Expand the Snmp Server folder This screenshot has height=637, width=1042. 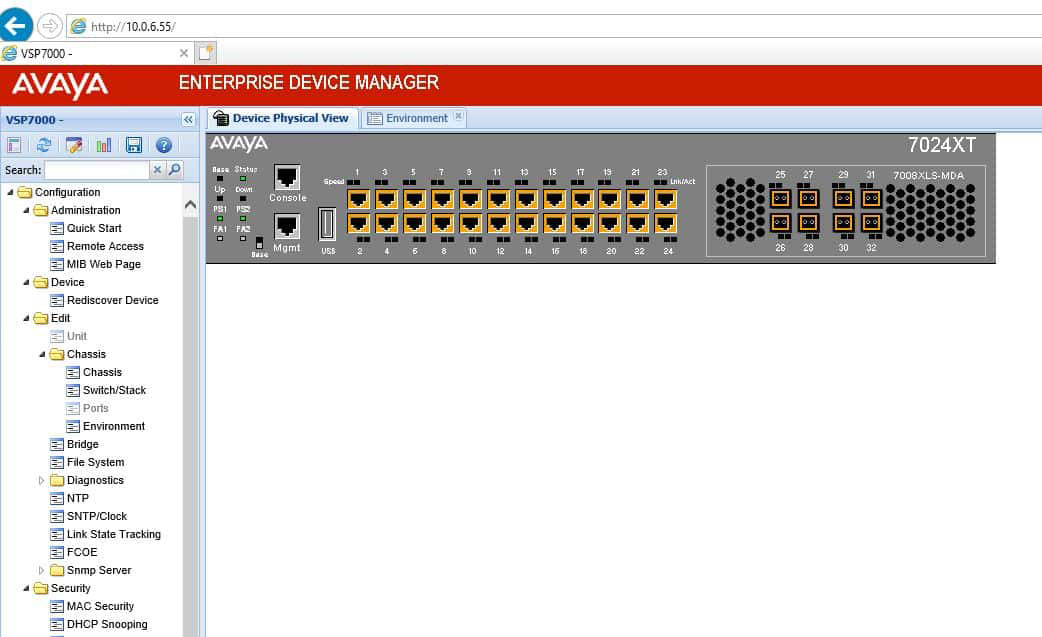[42, 571]
